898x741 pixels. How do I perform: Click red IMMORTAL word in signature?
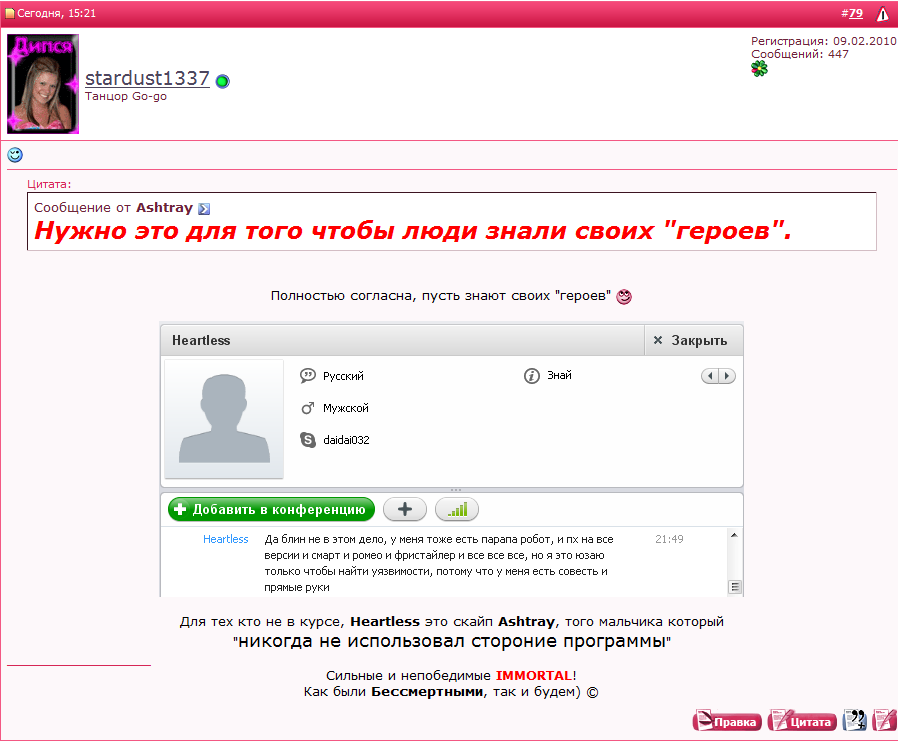coord(534,675)
